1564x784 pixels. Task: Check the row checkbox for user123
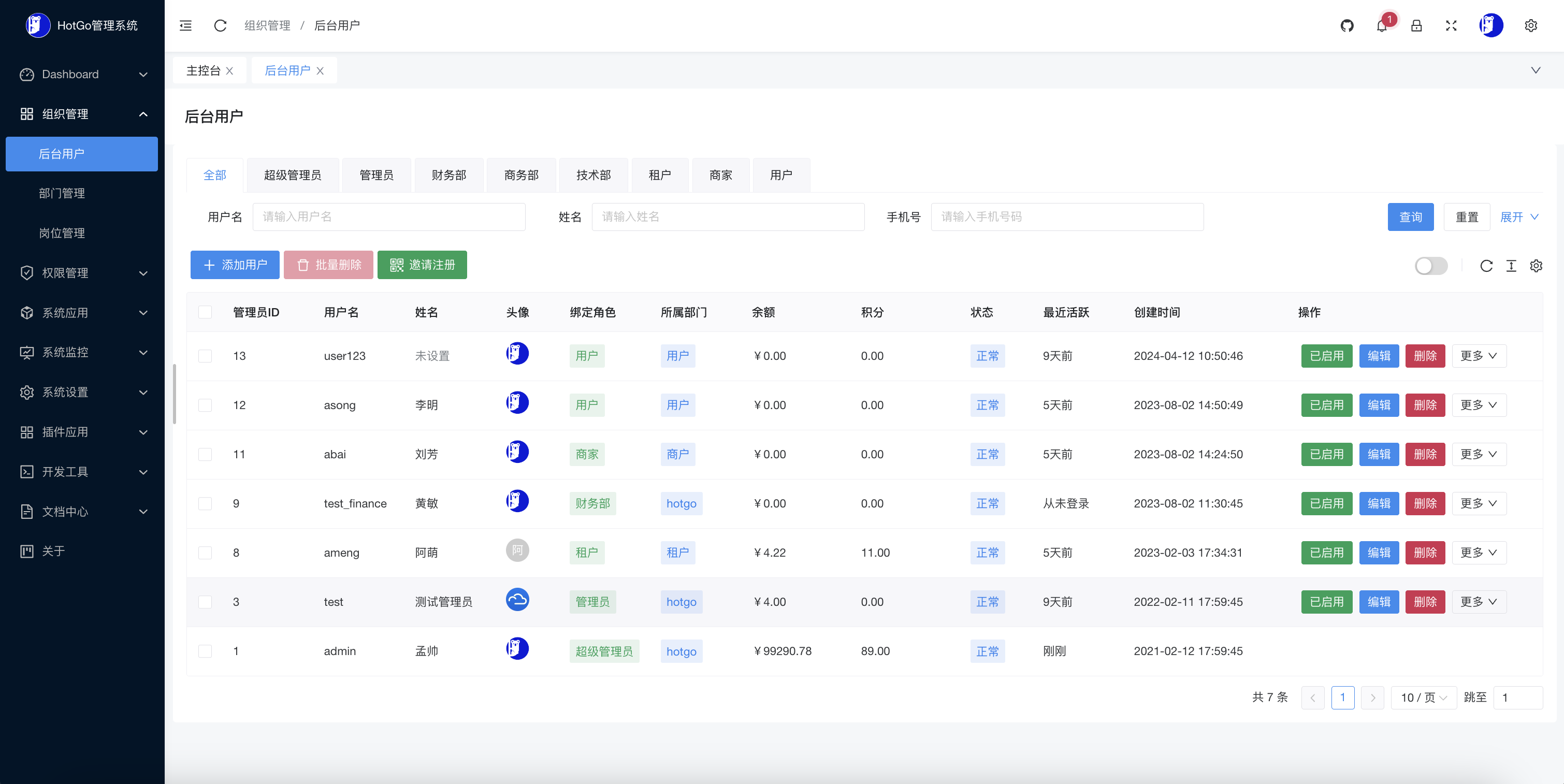tap(205, 356)
